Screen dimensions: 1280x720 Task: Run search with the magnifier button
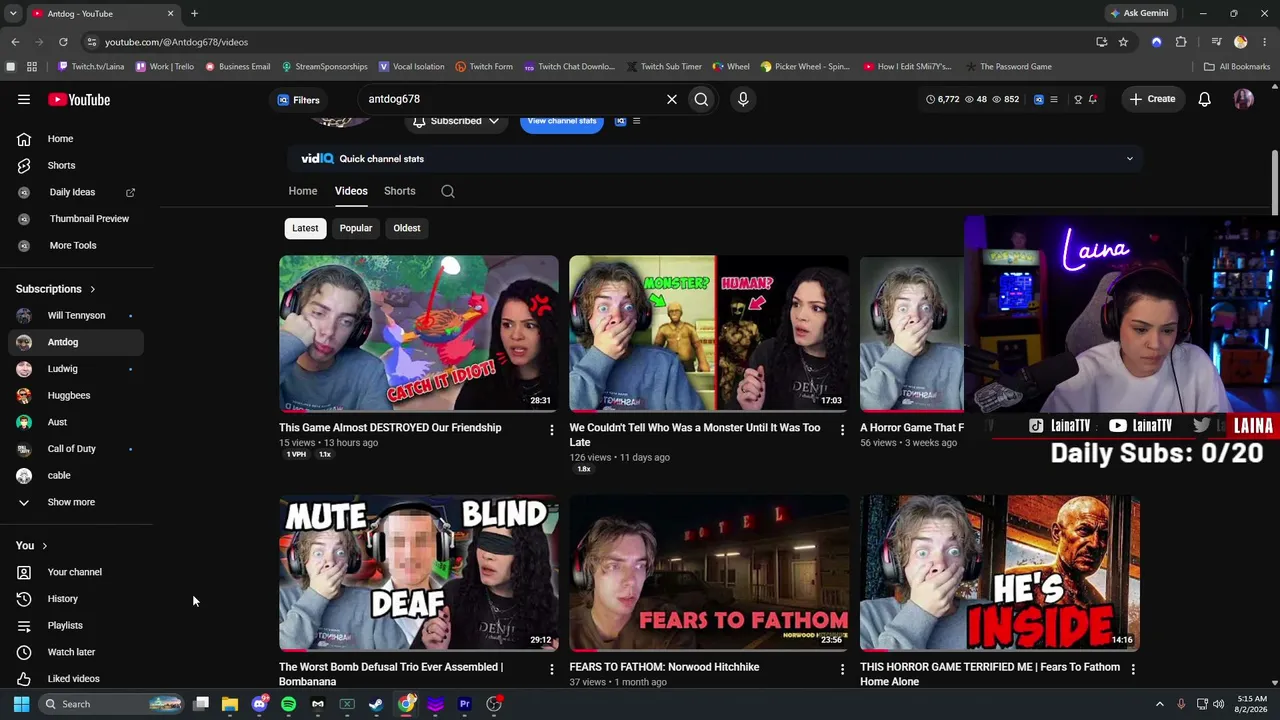pos(701,99)
